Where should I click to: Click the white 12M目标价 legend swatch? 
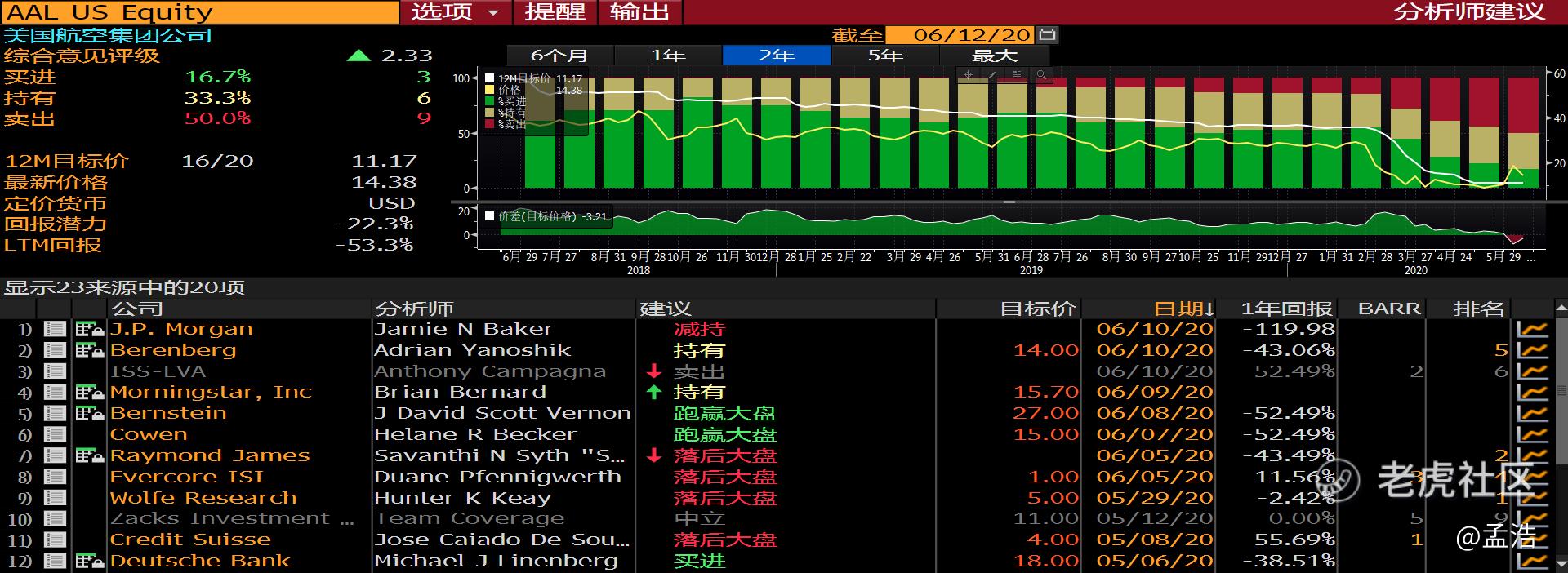tap(490, 79)
